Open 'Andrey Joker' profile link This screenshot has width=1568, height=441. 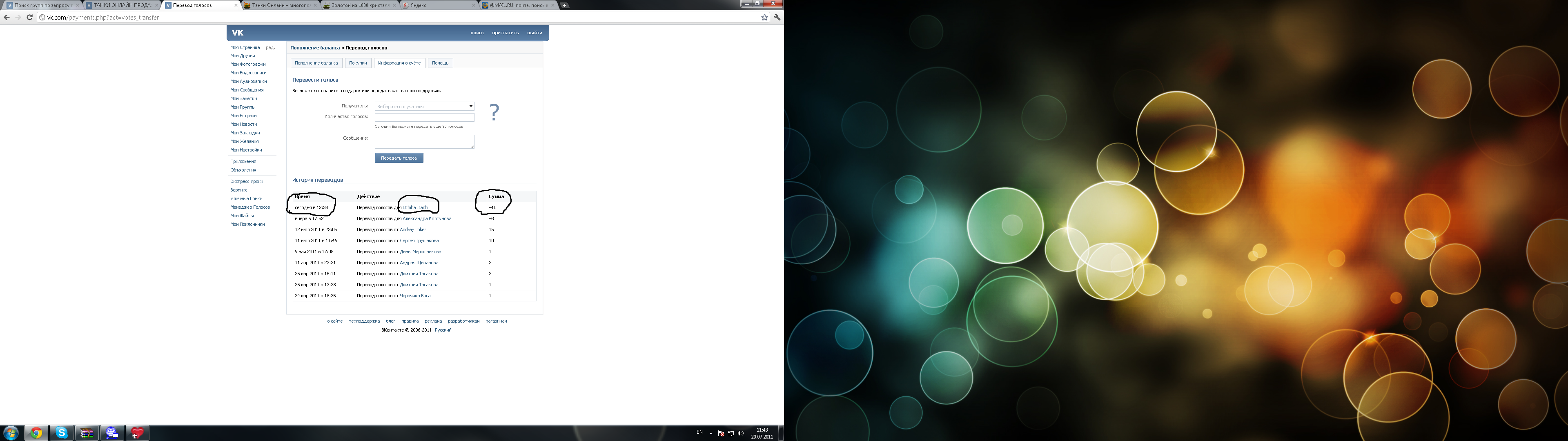tap(413, 229)
